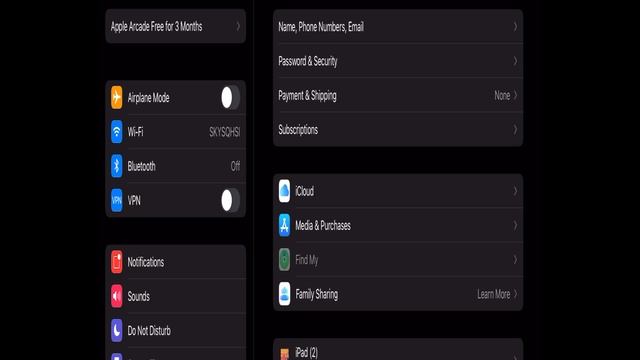Open the Payment & Shipping row
The height and width of the screenshot is (360, 640).
tap(398, 95)
